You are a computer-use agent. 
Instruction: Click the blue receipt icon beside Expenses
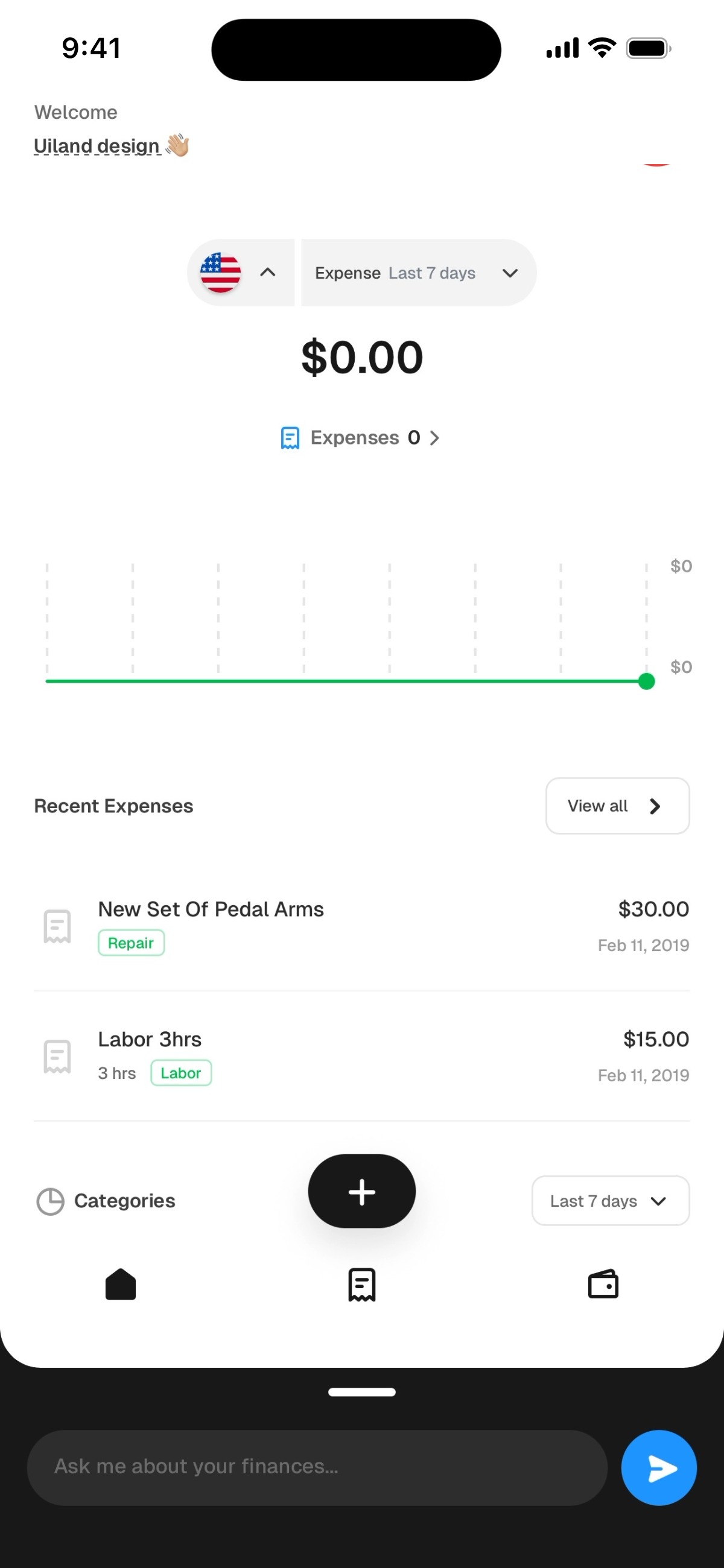(290, 438)
